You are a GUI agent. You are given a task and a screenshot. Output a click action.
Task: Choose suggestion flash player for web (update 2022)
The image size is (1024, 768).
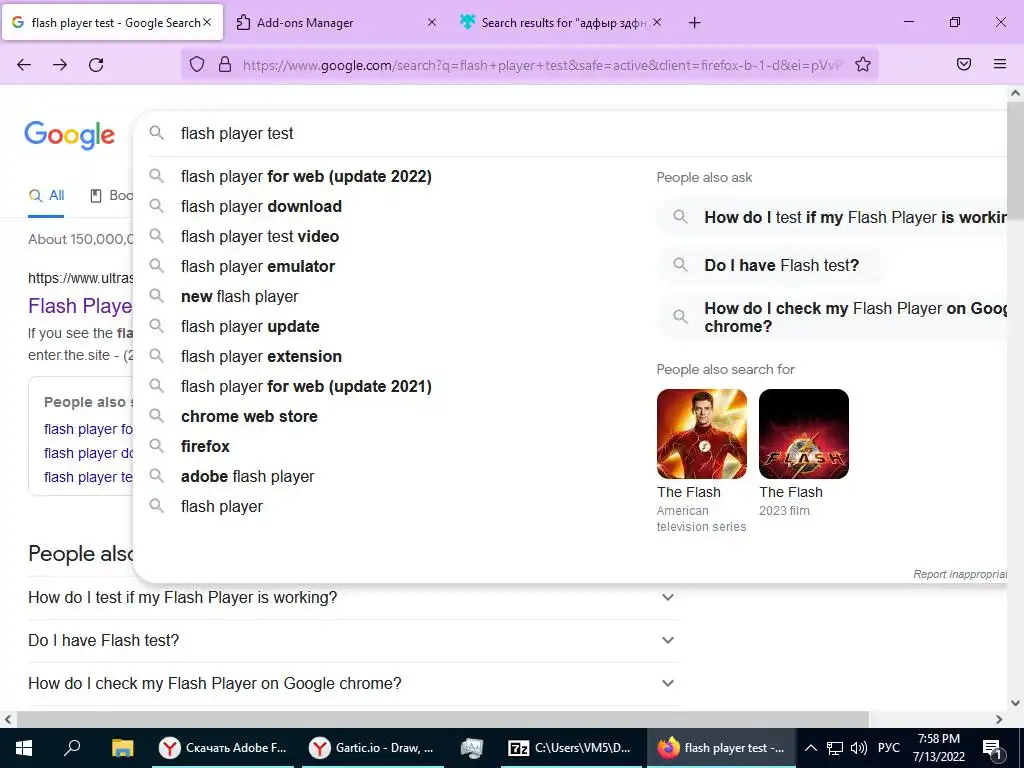[306, 176]
